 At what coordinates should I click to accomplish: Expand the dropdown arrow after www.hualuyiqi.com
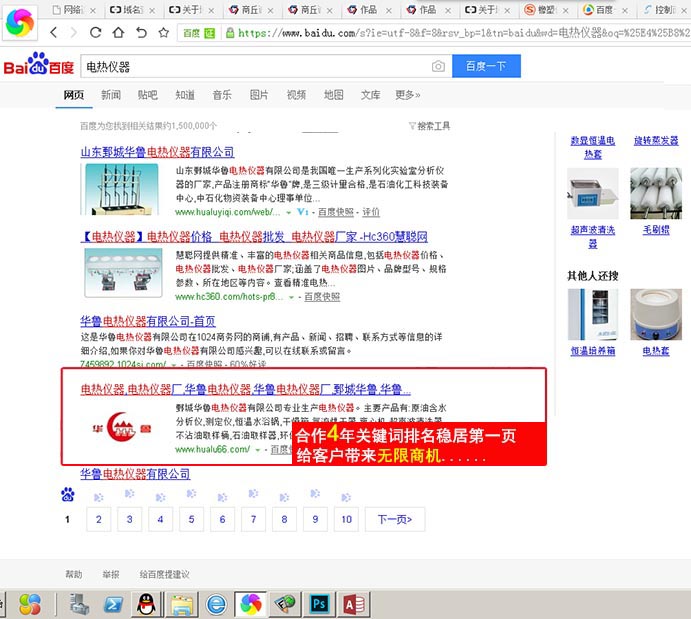click(x=289, y=212)
